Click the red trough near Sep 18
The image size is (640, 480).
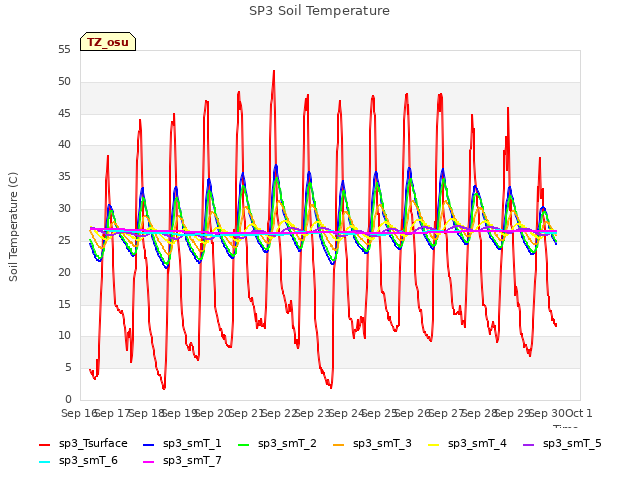[x=164, y=388]
